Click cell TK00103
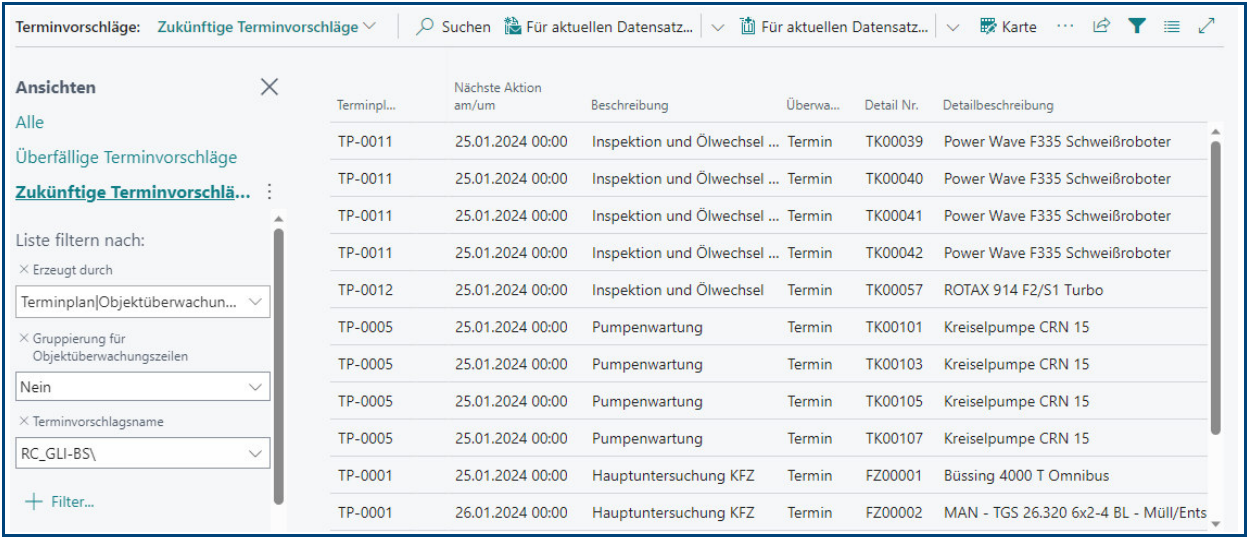1250x541 pixels. pyautogui.click(x=894, y=364)
